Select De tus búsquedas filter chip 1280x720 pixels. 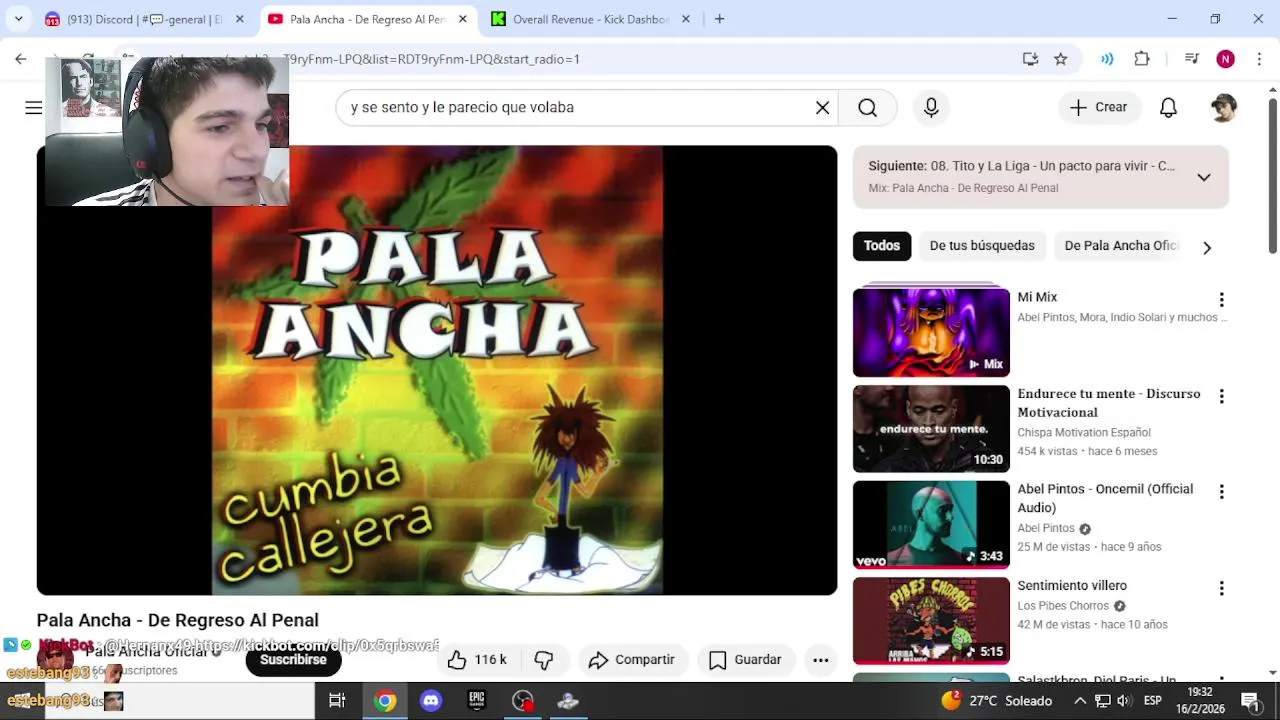(x=982, y=246)
